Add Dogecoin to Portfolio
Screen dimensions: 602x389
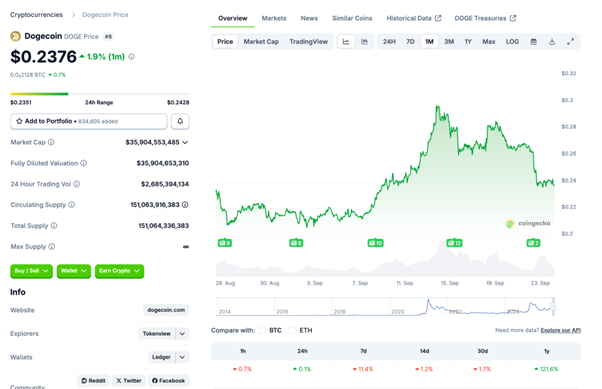coord(89,121)
